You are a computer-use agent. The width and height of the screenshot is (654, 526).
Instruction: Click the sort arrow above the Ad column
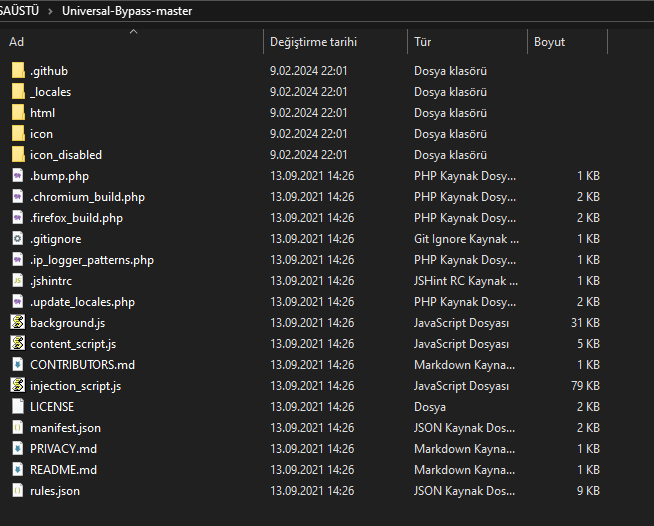pyautogui.click(x=133, y=31)
